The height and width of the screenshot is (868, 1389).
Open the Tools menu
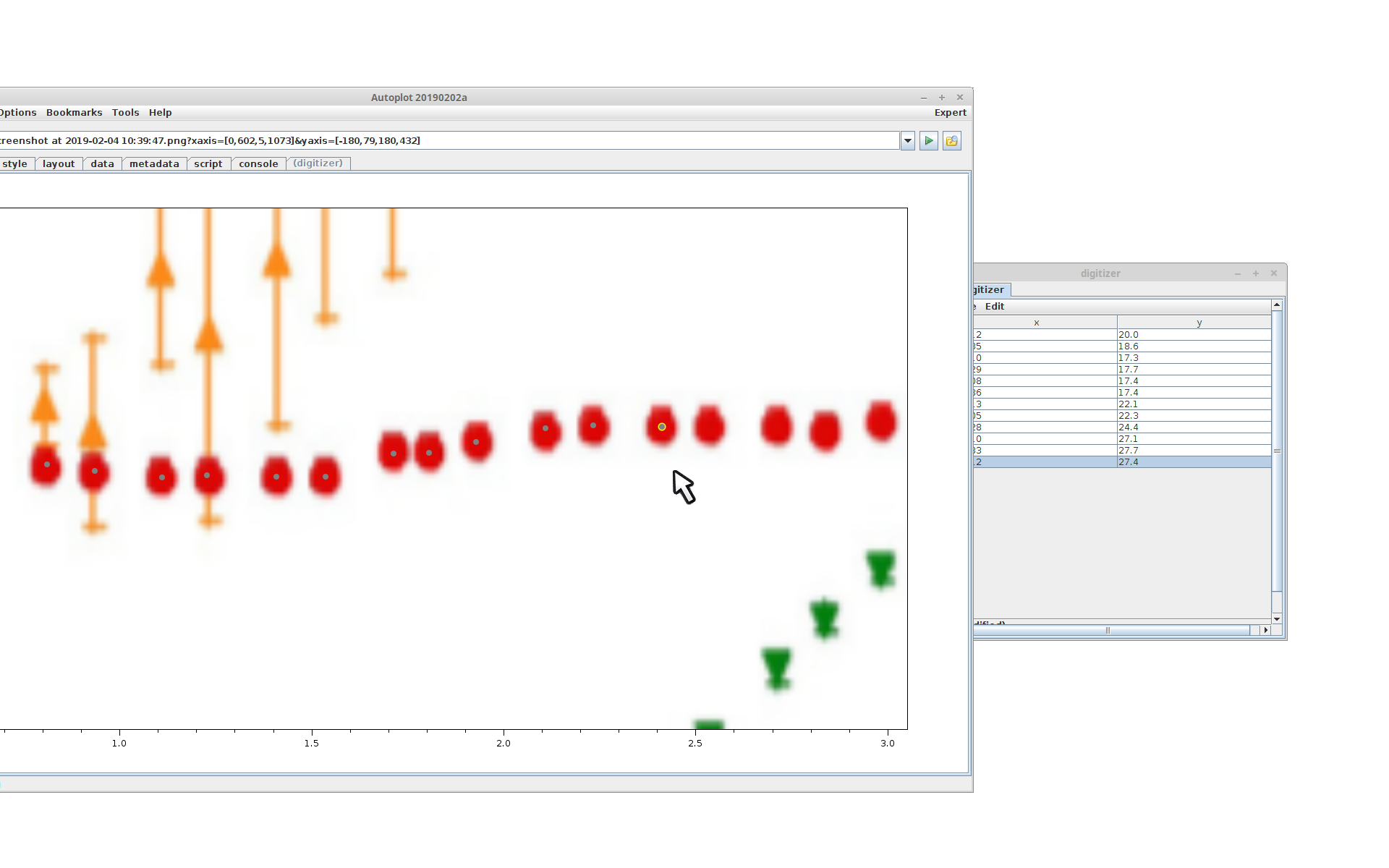click(x=125, y=113)
